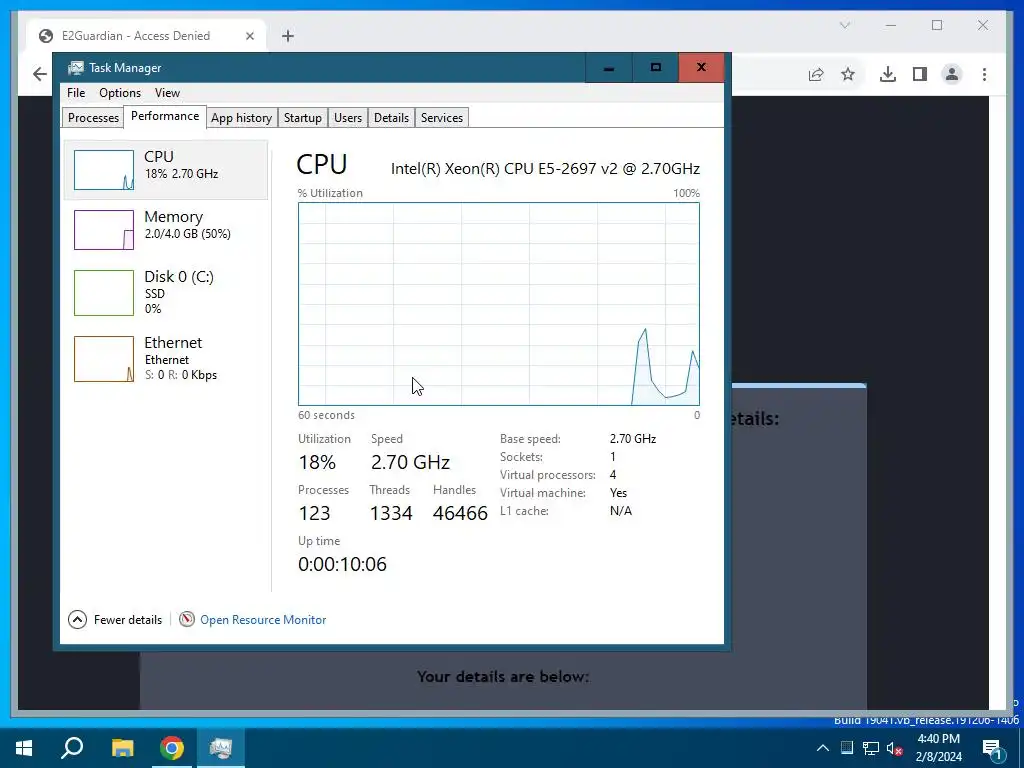Click the Chrome back arrow
This screenshot has width=1024, height=768.
coord(40,74)
